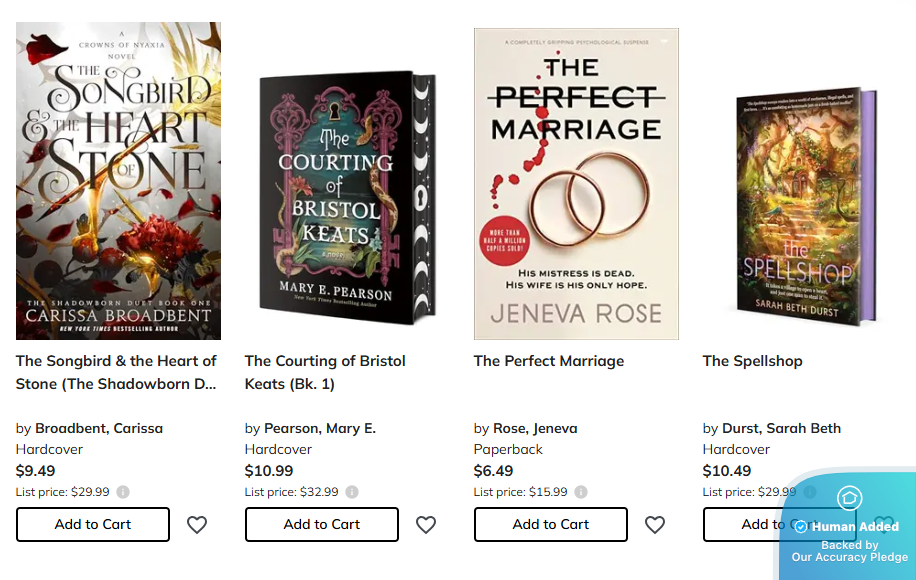Add The Courting of Bristol Keats to Cart
This screenshot has height=580, width=916.
[321, 524]
